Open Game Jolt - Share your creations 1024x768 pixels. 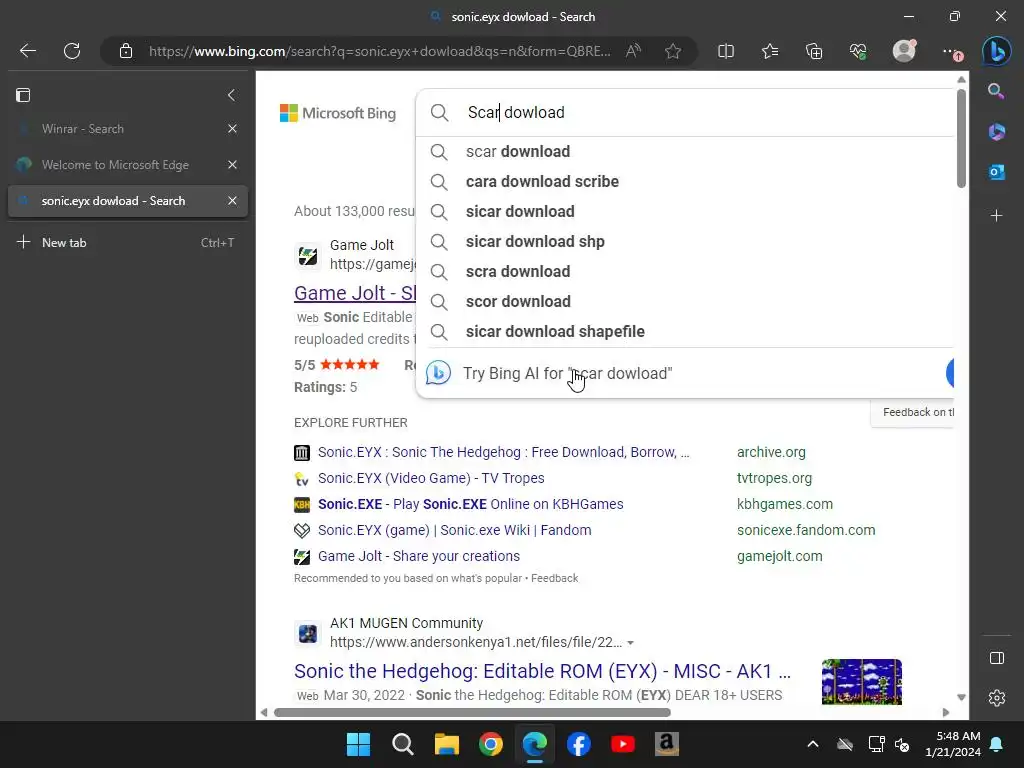pyautogui.click(x=419, y=556)
